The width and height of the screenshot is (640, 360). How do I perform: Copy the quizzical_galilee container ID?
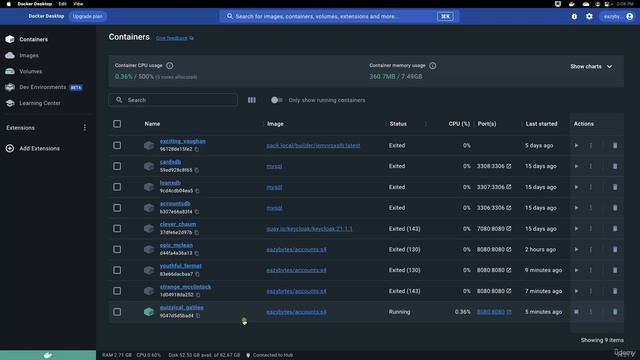coord(198,316)
